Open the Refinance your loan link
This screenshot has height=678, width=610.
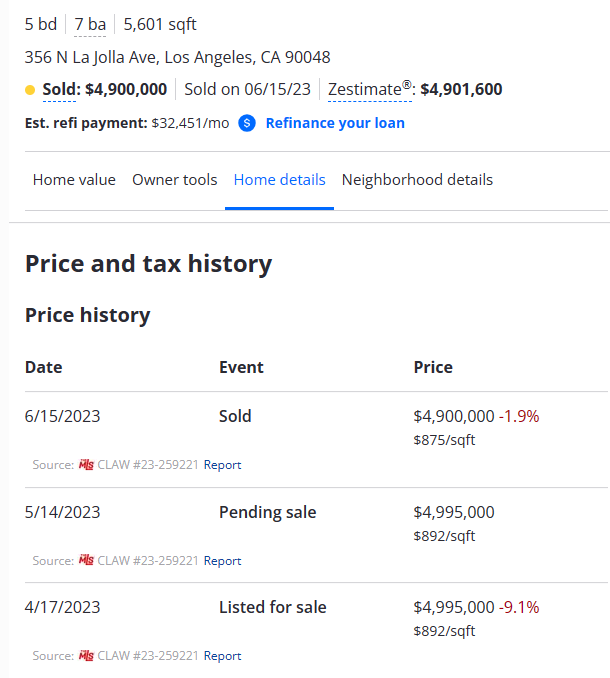pos(335,123)
